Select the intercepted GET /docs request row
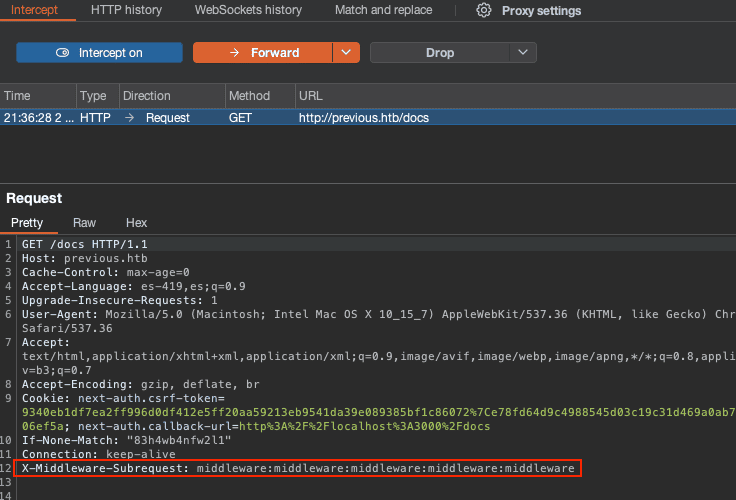The height and width of the screenshot is (500, 736). coord(364,118)
